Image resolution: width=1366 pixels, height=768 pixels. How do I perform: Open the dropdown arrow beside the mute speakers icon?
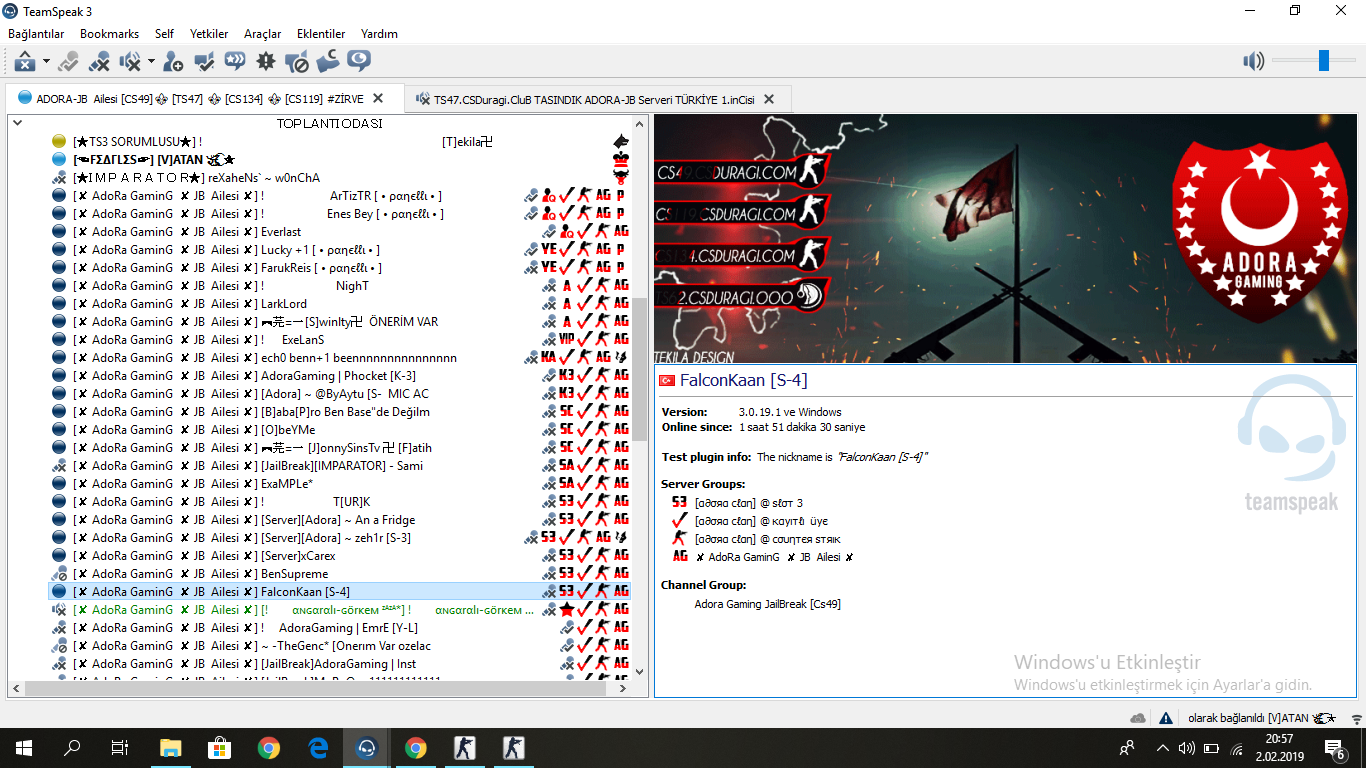click(151, 62)
